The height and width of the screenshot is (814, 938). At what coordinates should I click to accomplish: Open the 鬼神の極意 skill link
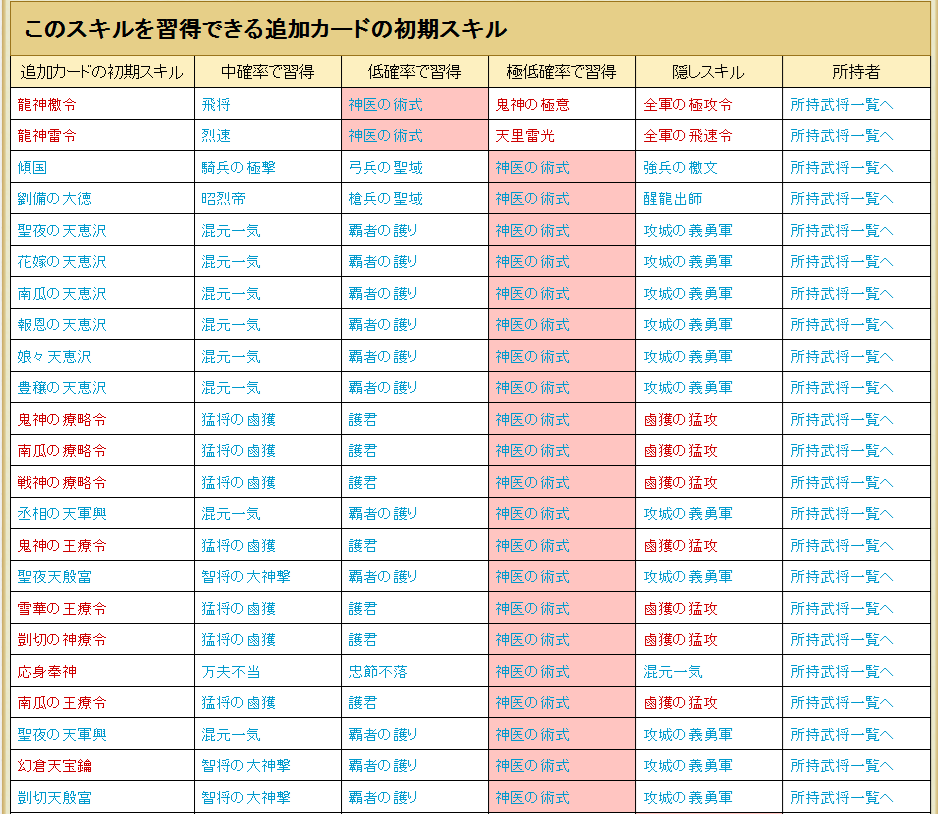(532, 104)
